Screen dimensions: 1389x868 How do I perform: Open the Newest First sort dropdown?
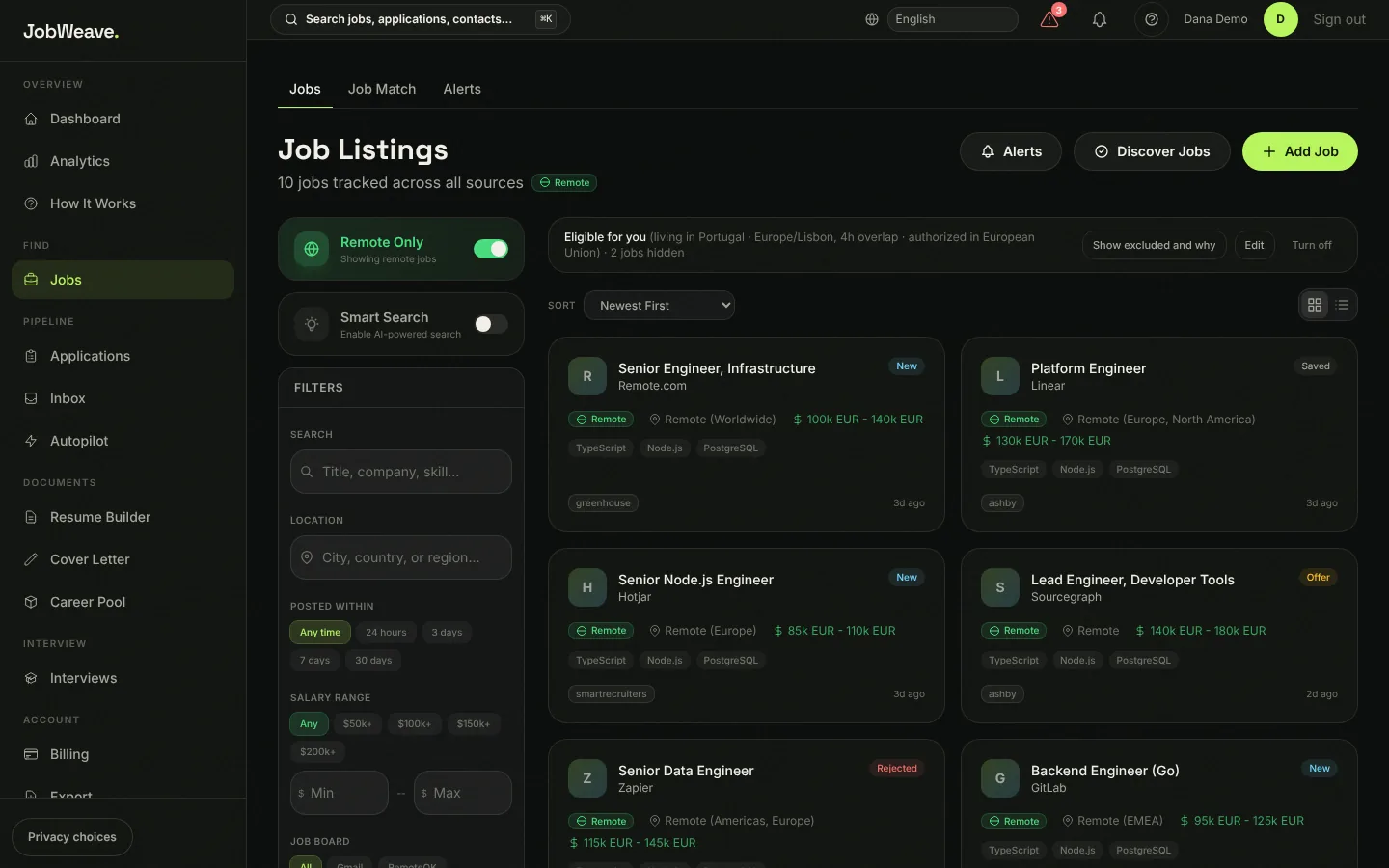(x=659, y=306)
